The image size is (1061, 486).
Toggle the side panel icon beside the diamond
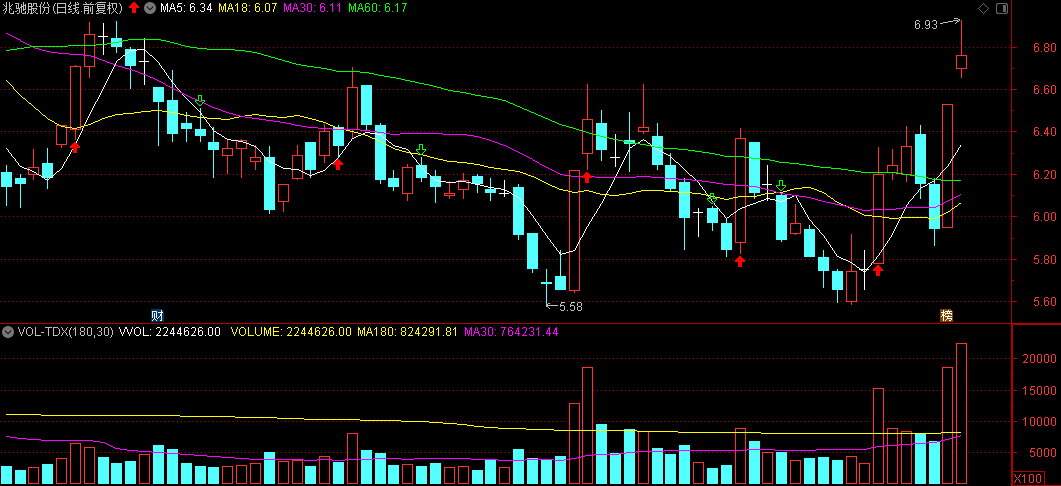coord(1002,8)
